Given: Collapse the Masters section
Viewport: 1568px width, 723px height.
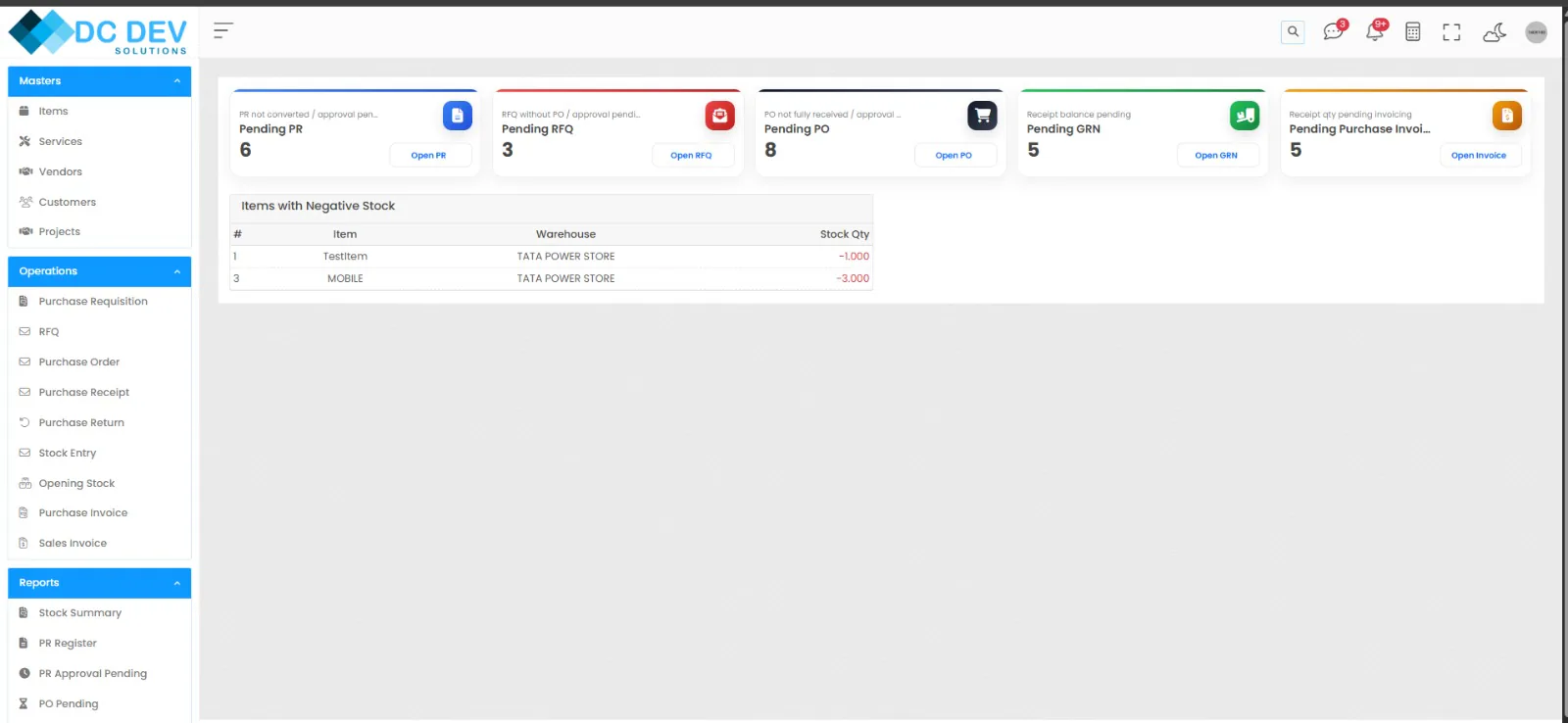Looking at the screenshot, I should click(x=99, y=81).
